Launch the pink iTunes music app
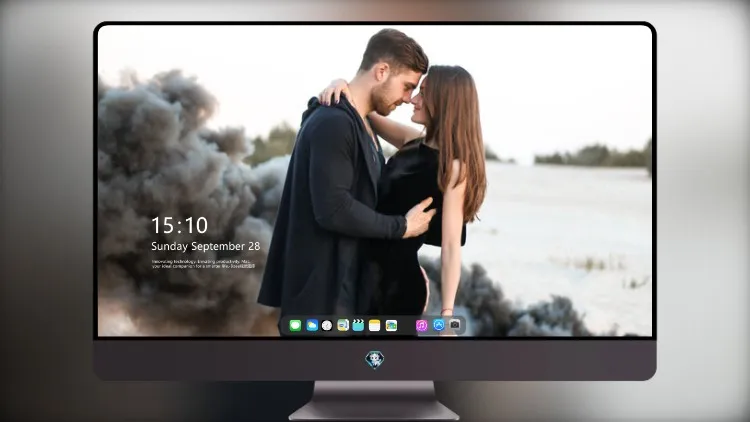Screen dimensions: 750x422 [x=421, y=325]
